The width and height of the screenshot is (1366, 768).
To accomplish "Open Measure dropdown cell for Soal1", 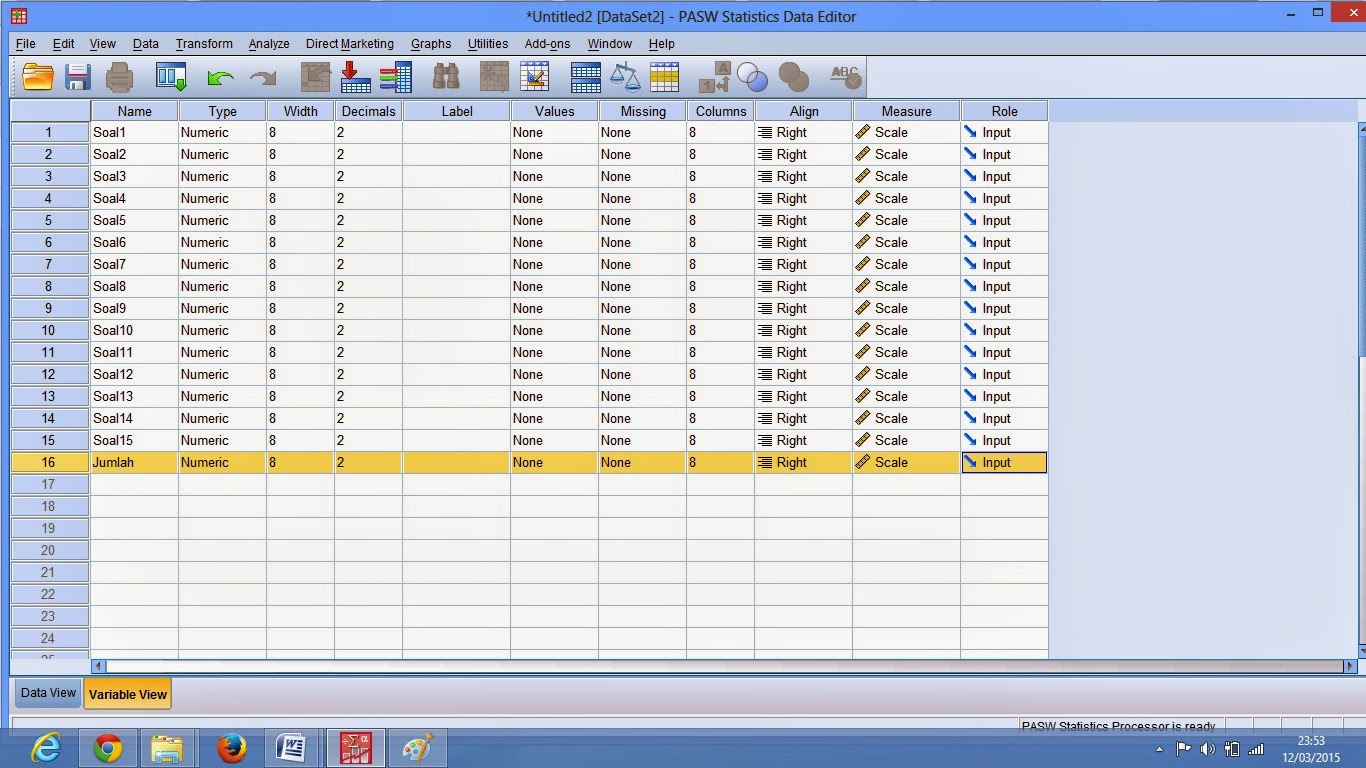I will coord(906,132).
